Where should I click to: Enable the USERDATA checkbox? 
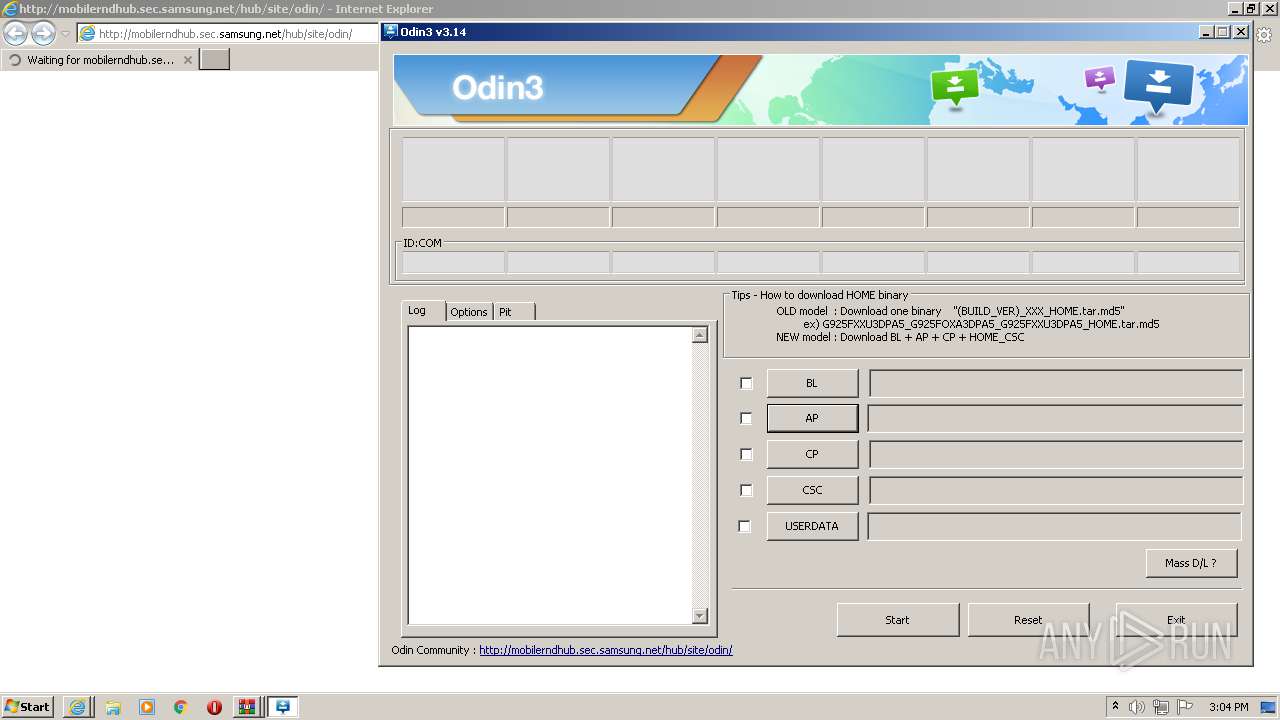pyautogui.click(x=744, y=526)
